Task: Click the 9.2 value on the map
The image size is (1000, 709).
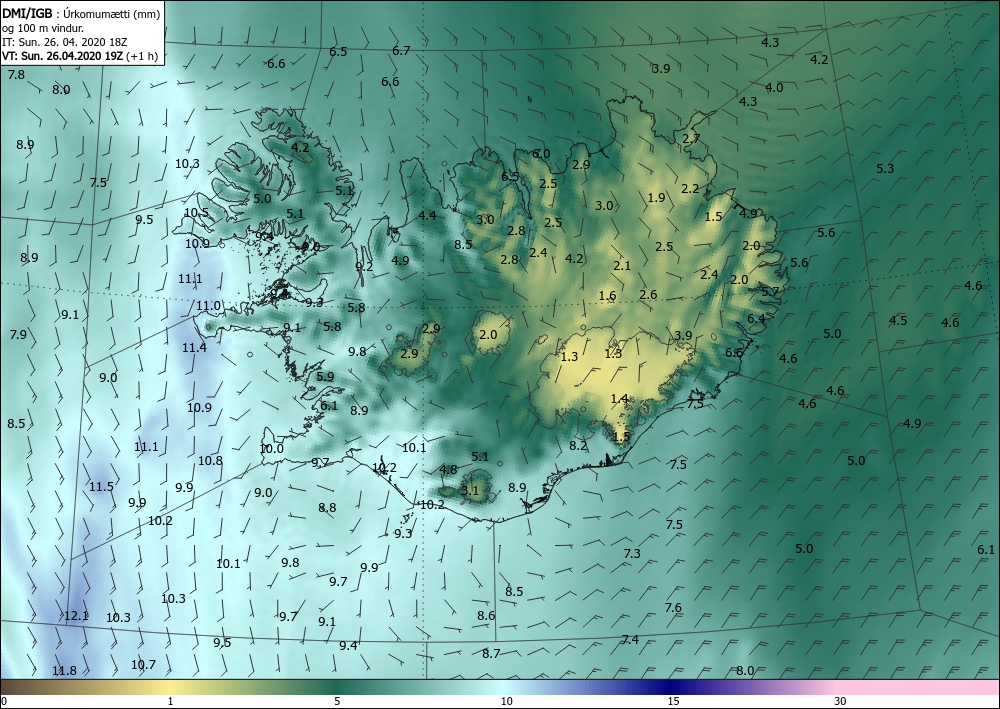Action: click(x=364, y=267)
